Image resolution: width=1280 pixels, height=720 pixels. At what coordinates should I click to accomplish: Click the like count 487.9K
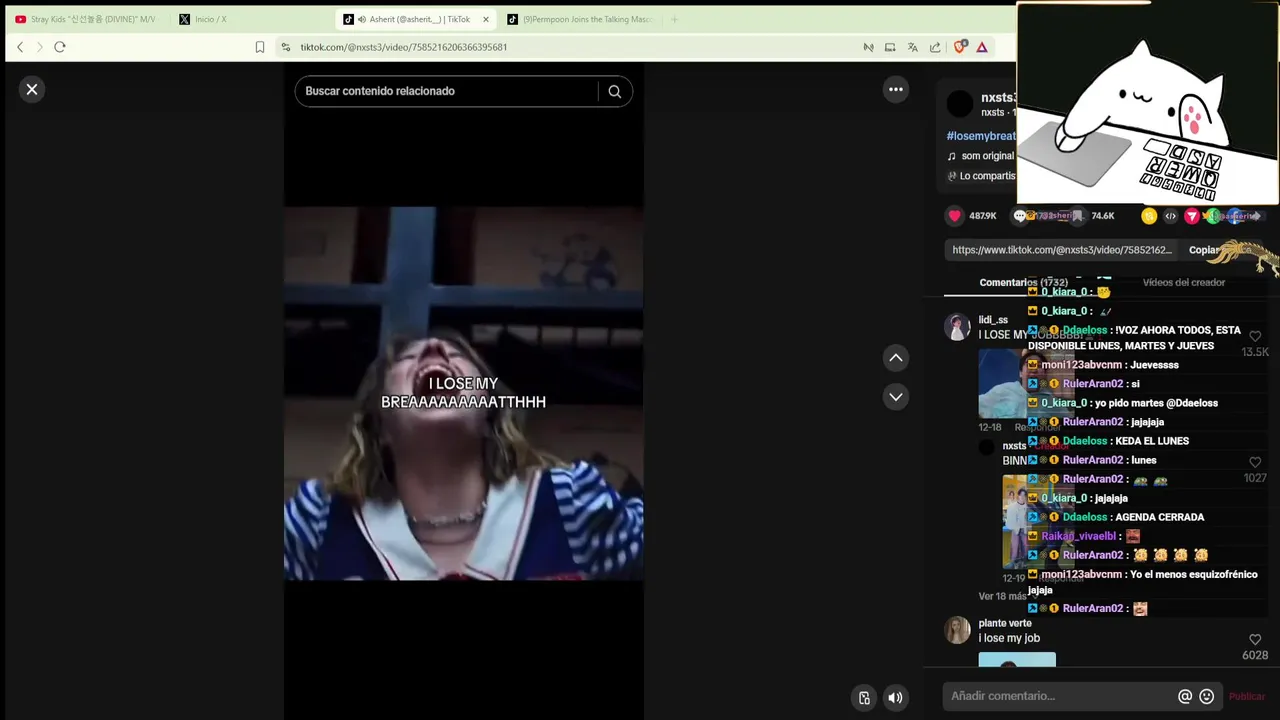click(x=983, y=216)
